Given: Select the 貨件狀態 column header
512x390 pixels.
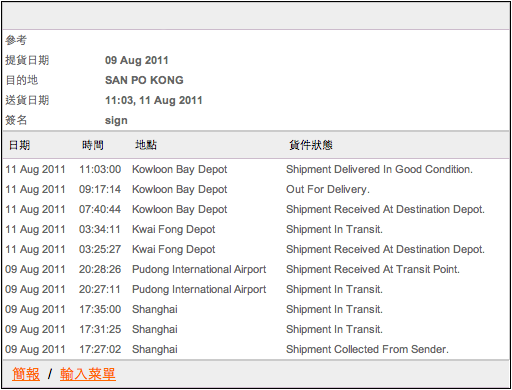Looking at the screenshot, I should point(311,145).
